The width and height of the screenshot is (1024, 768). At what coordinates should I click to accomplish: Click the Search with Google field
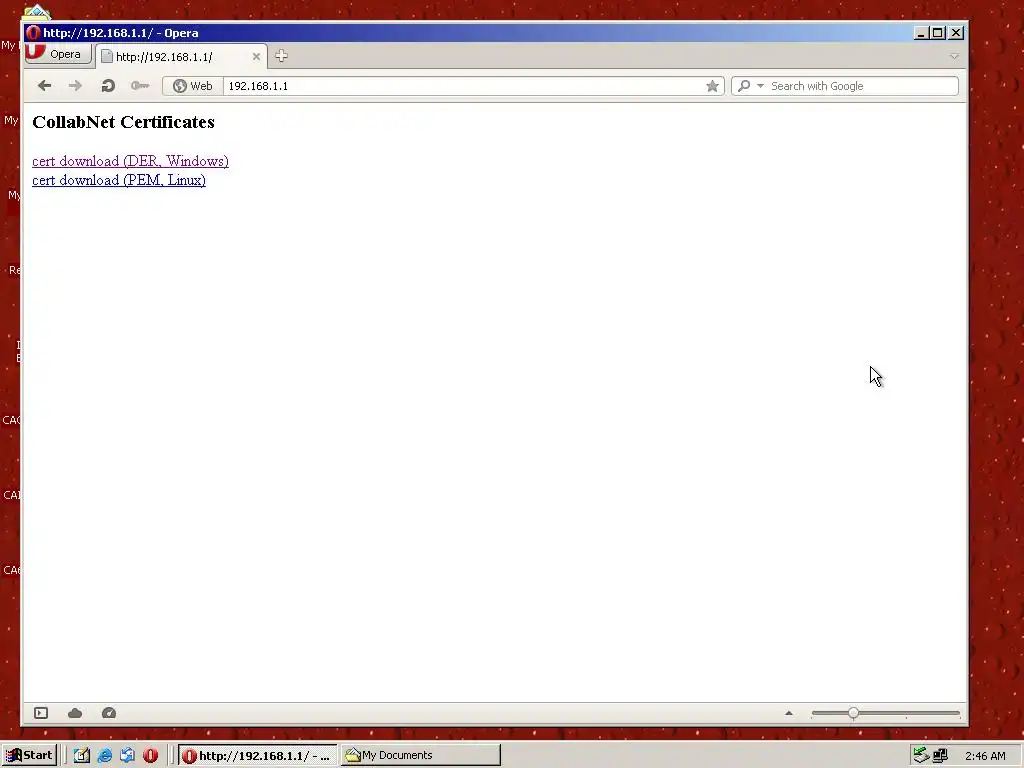pyautogui.click(x=862, y=86)
